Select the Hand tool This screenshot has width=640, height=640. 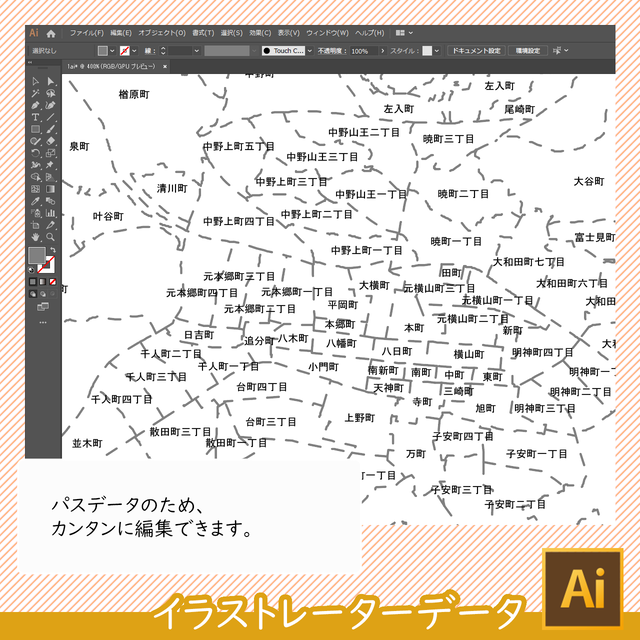click(x=36, y=237)
